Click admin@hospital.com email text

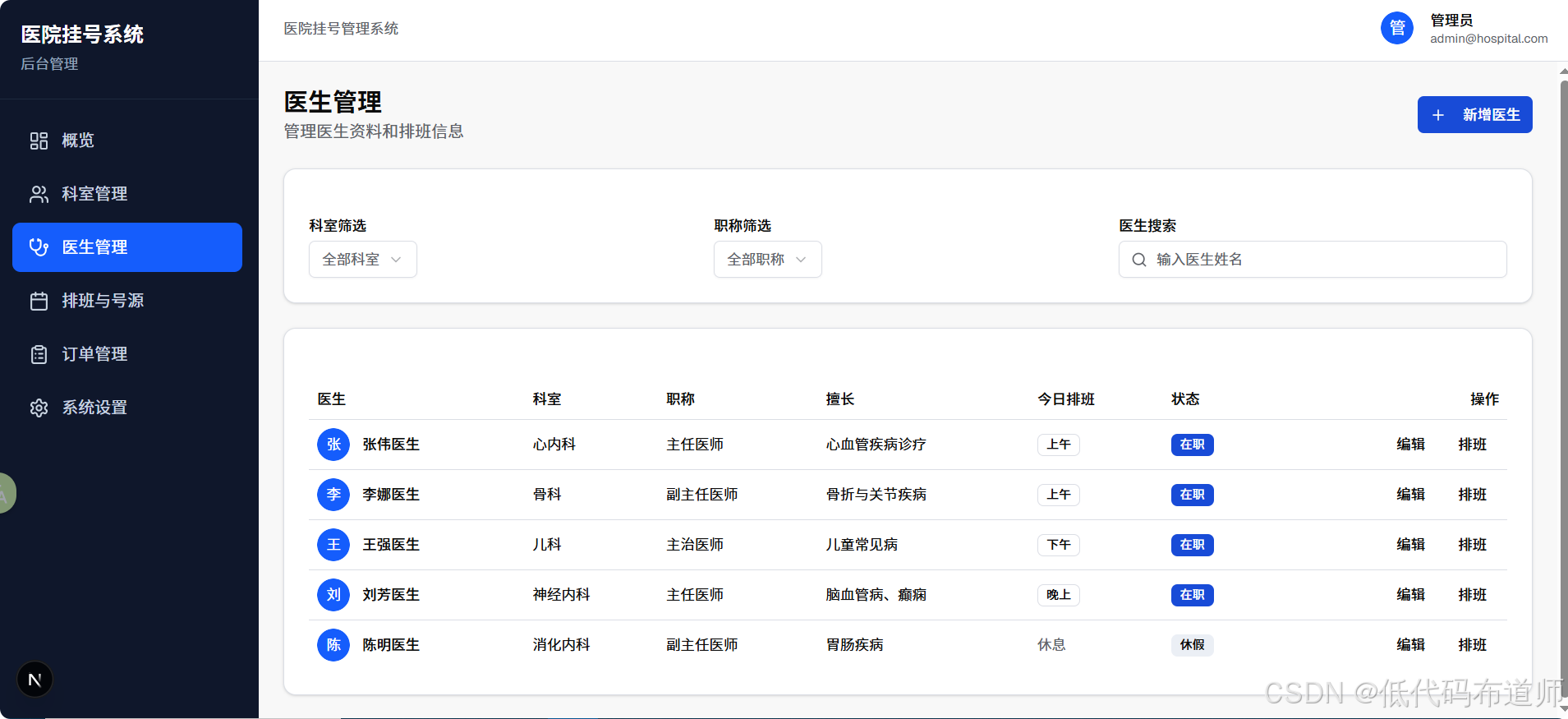point(1488,39)
